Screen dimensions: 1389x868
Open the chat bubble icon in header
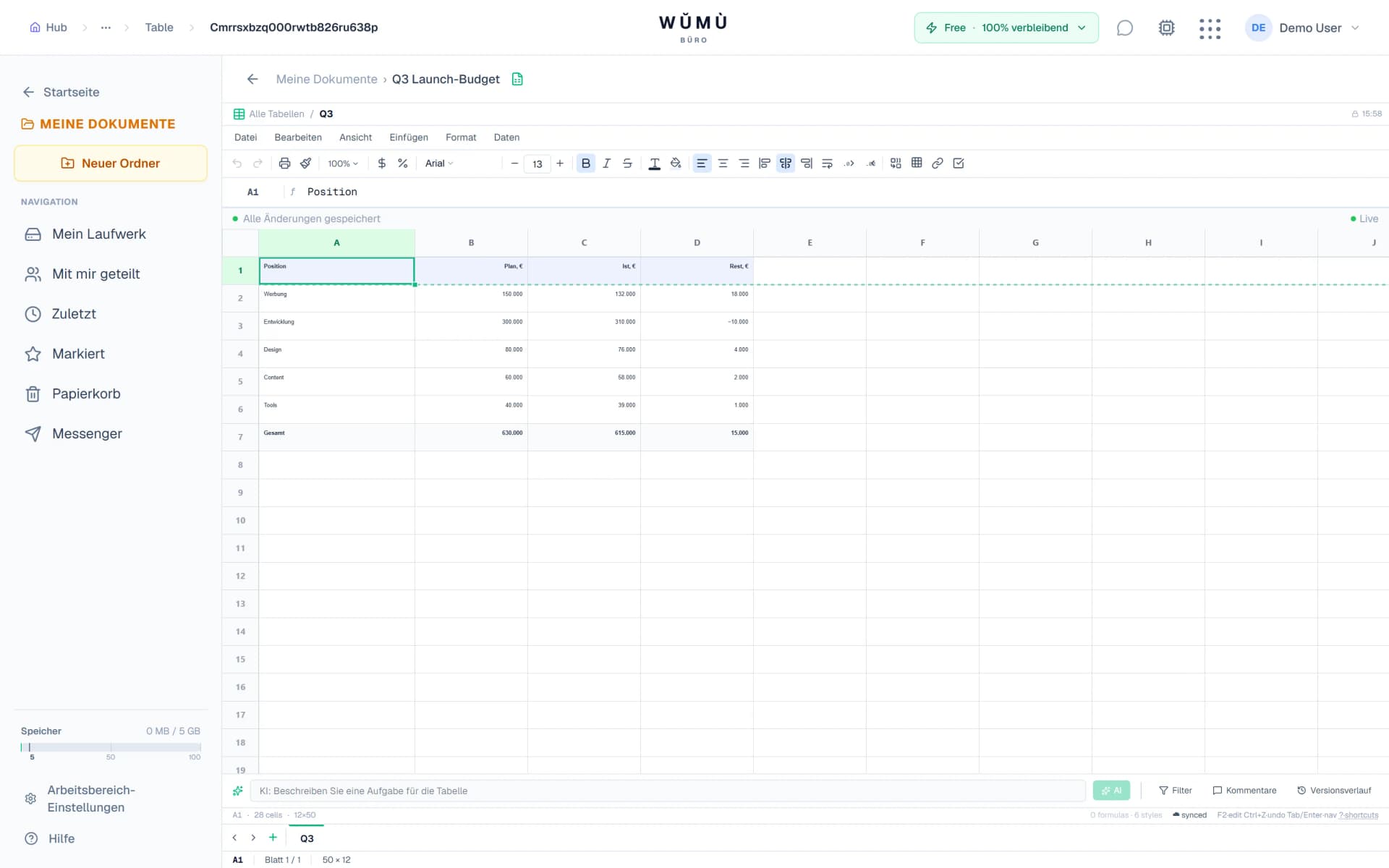click(1124, 27)
